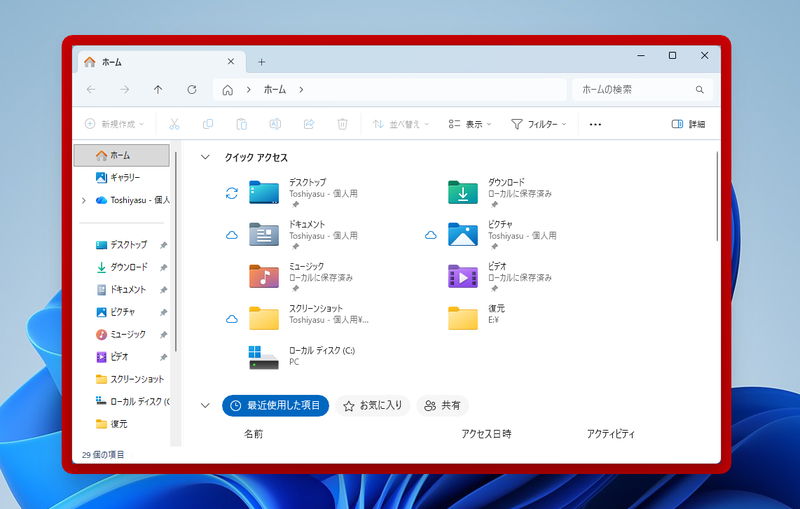This screenshot has height=509, width=800.
Task: Go forward with the right arrow
Action: tap(124, 90)
